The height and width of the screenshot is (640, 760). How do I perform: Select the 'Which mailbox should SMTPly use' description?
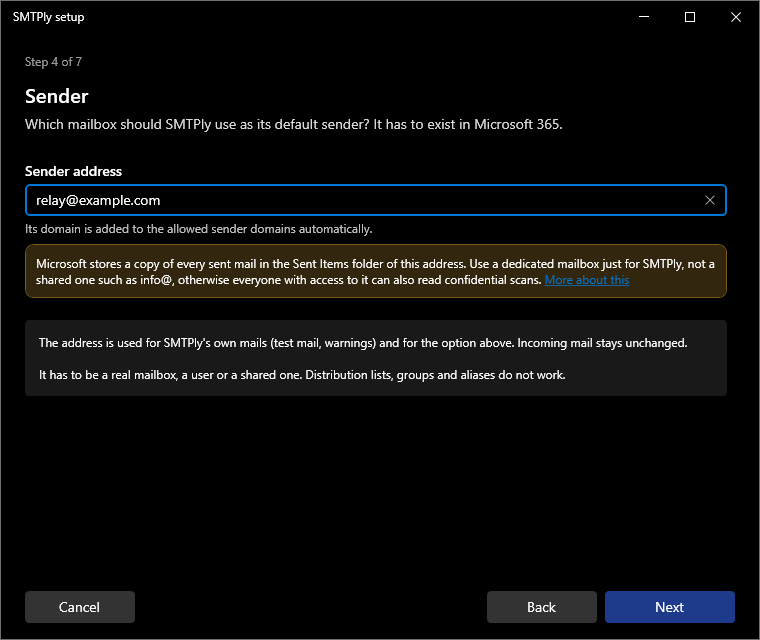coord(294,125)
